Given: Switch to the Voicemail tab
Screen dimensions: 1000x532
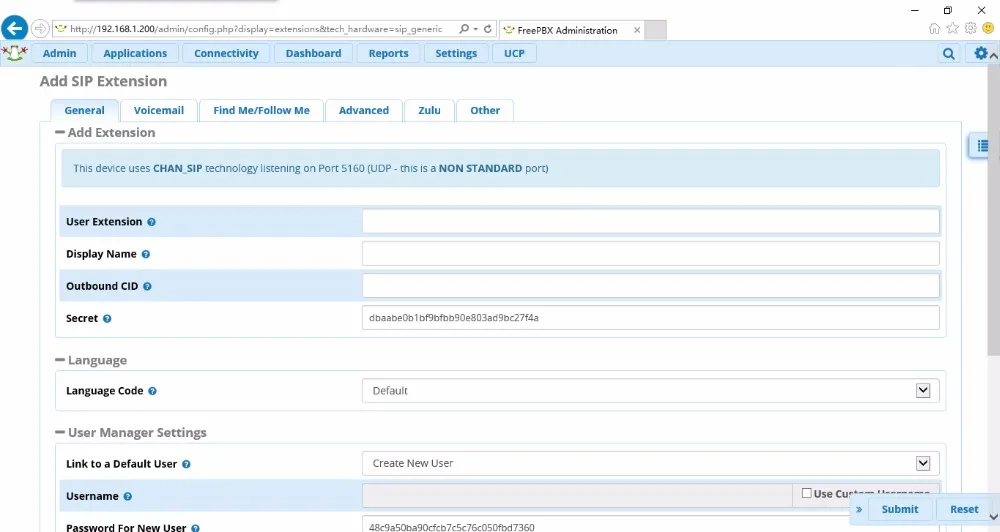Looking at the screenshot, I should 158,110.
